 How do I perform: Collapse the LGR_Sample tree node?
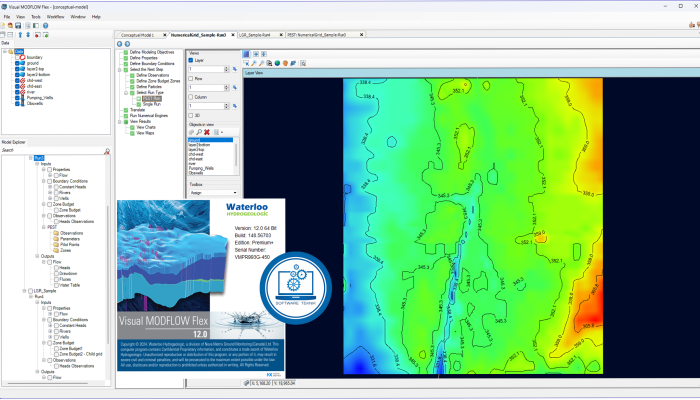(25, 291)
